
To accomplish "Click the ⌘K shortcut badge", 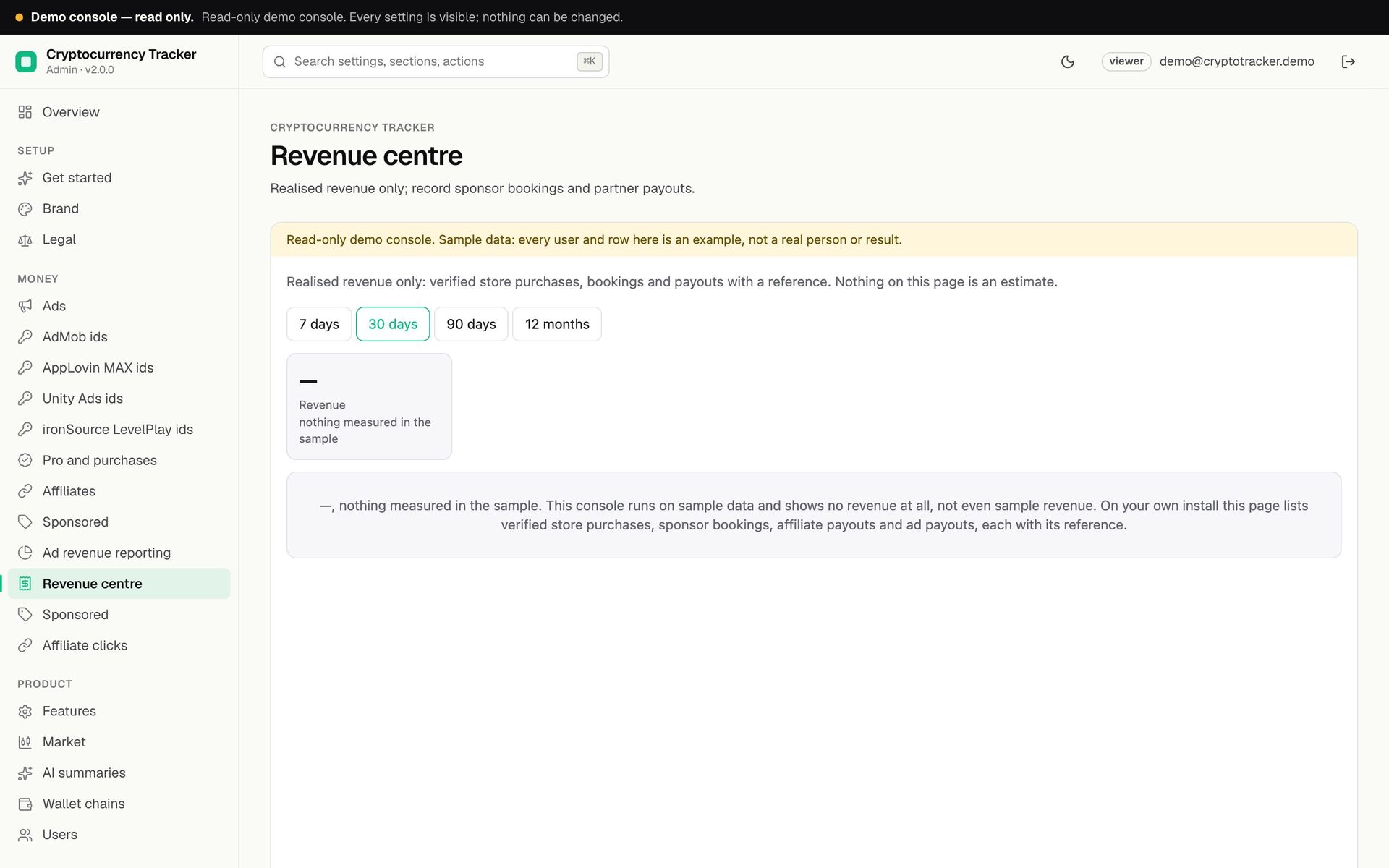I will (590, 61).
